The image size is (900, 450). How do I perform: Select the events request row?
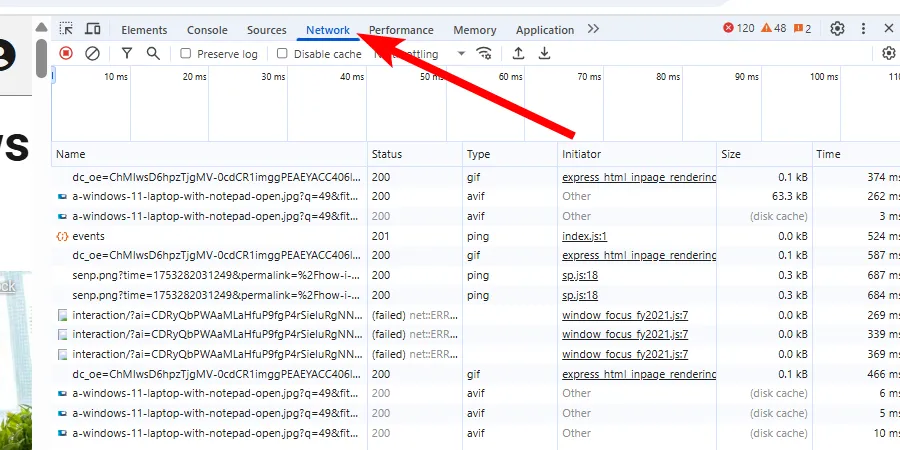pyautogui.click(x=475, y=236)
